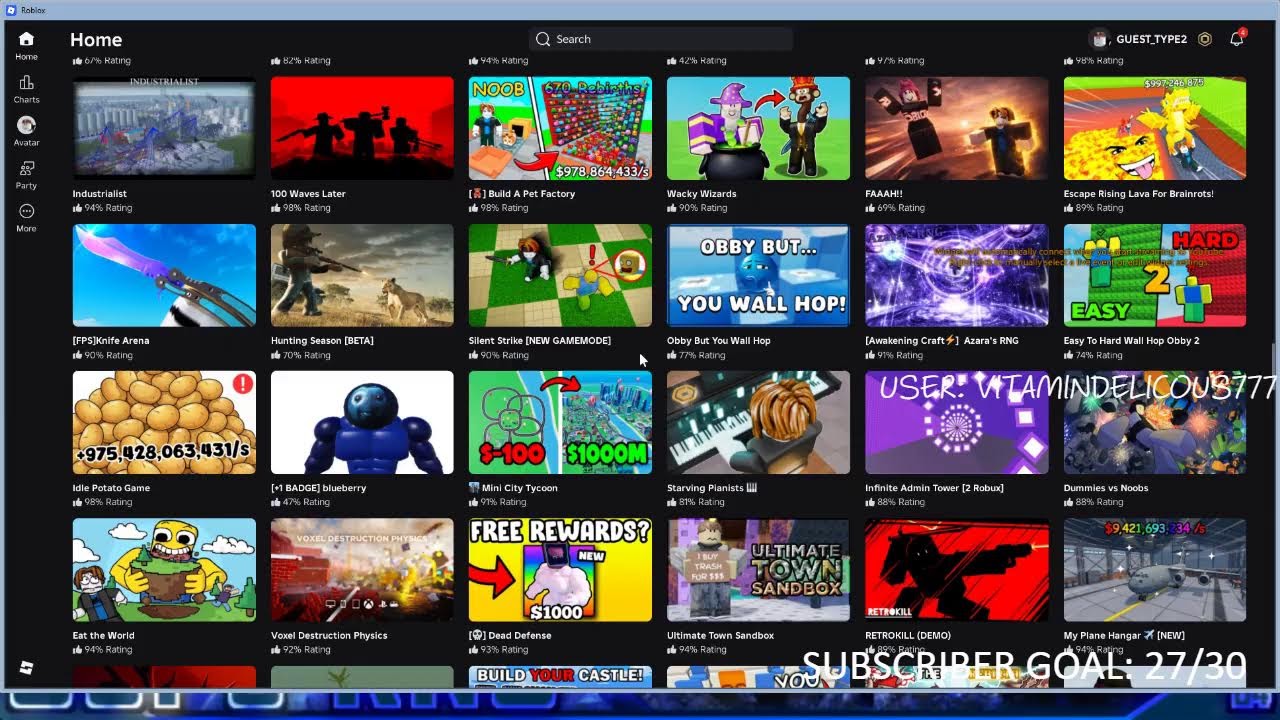Open the Robux balance icon

1205,39
